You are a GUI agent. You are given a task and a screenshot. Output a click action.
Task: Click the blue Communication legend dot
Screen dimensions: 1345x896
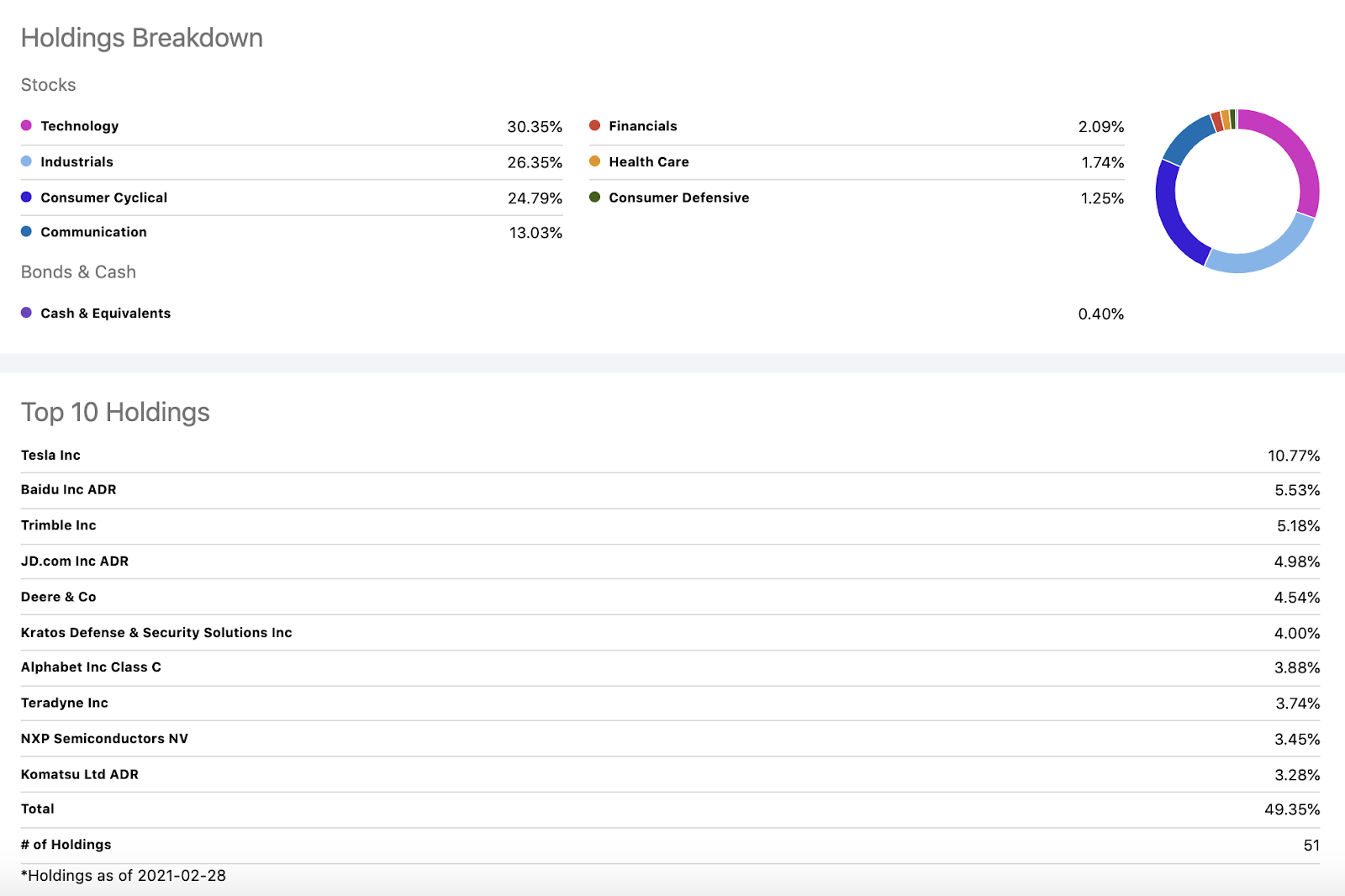(27, 232)
